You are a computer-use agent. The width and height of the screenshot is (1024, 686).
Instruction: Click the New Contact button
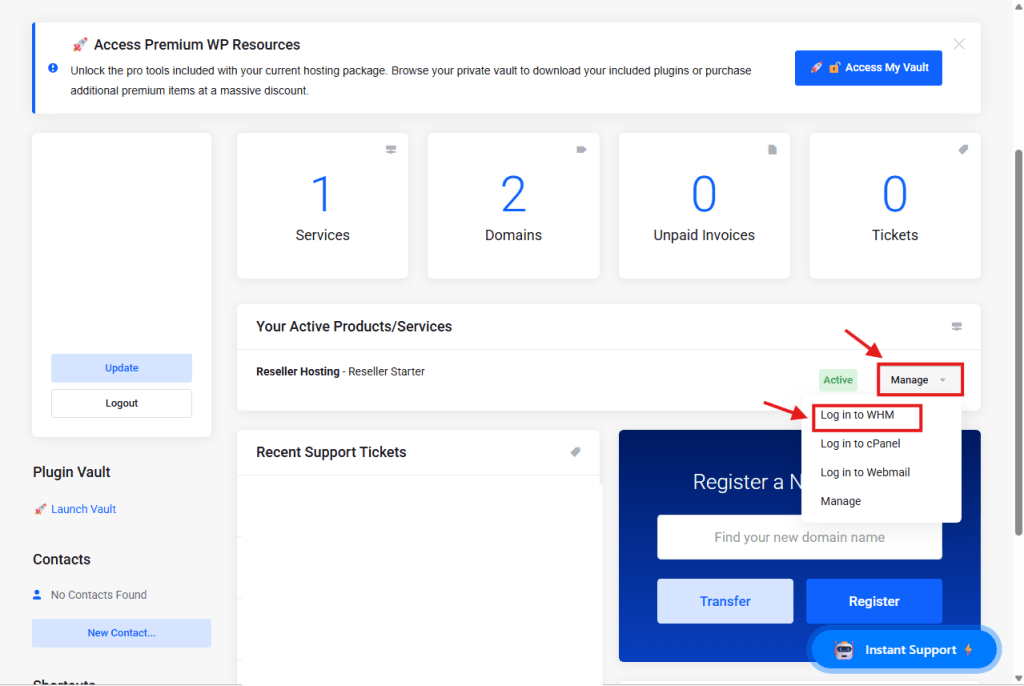122,633
